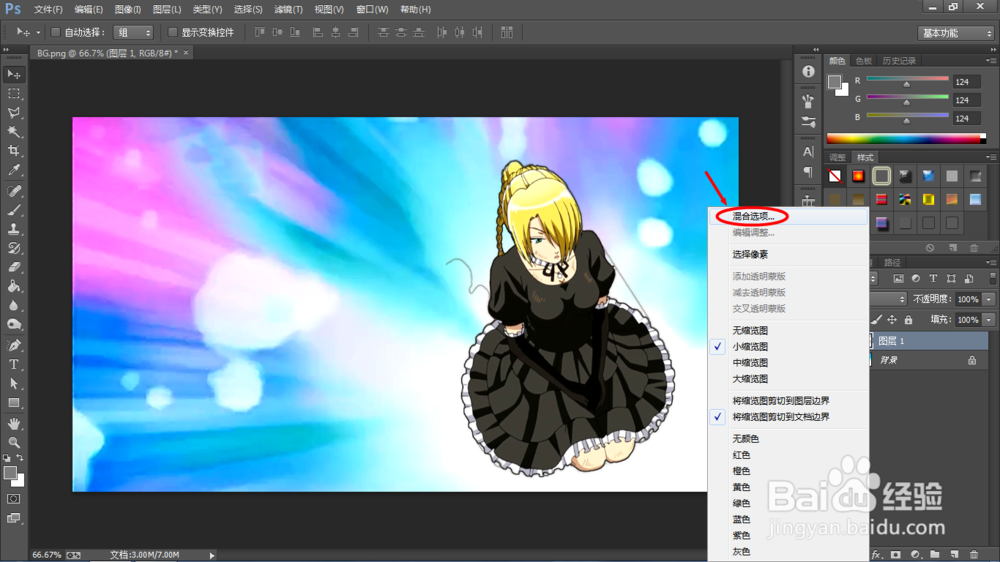Click the delete layer trash icon
Image resolution: width=1000 pixels, height=562 pixels.
coord(973,555)
